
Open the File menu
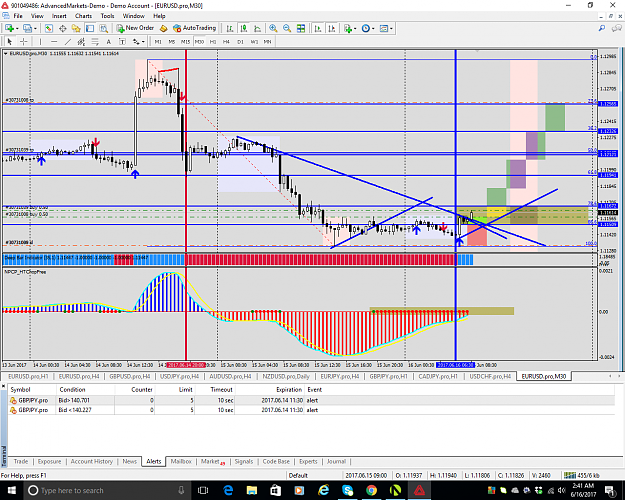click(18, 16)
